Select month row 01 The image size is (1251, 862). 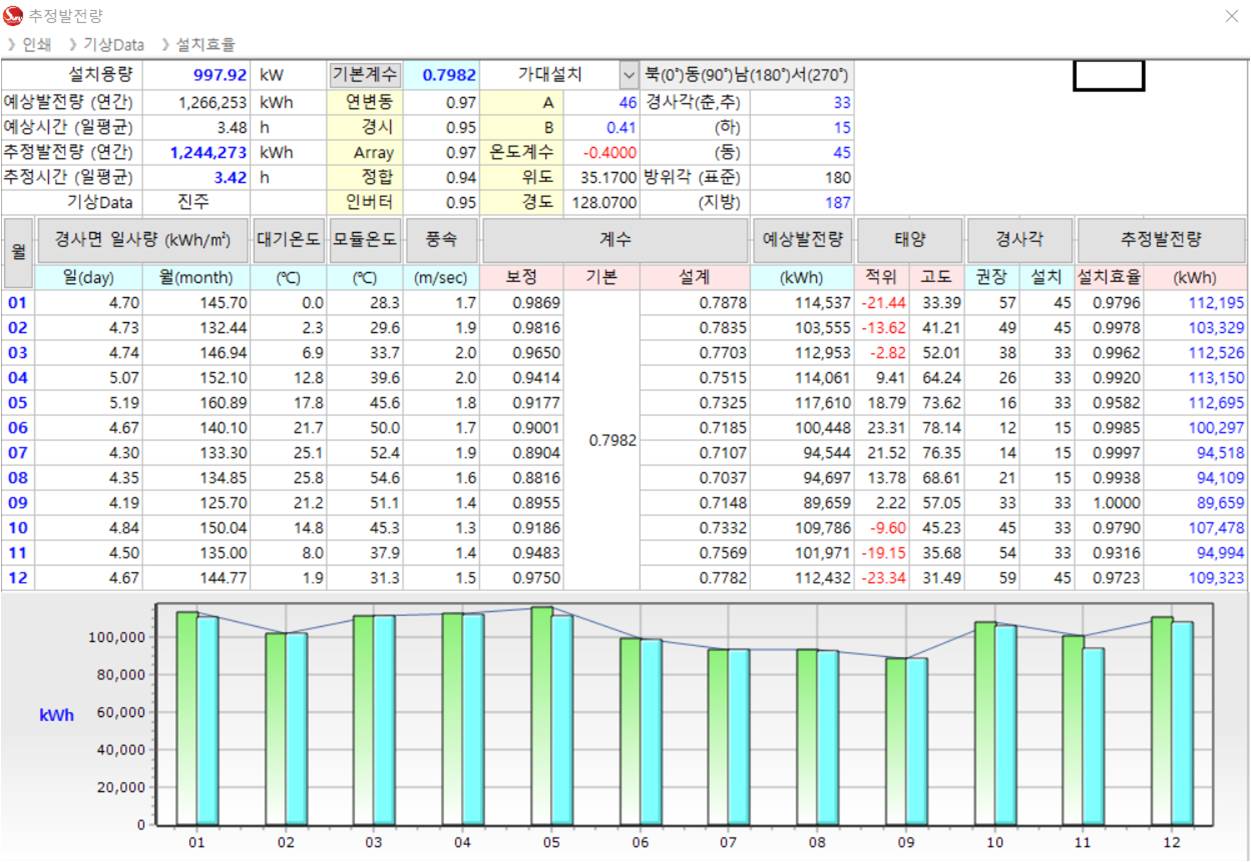(18, 303)
